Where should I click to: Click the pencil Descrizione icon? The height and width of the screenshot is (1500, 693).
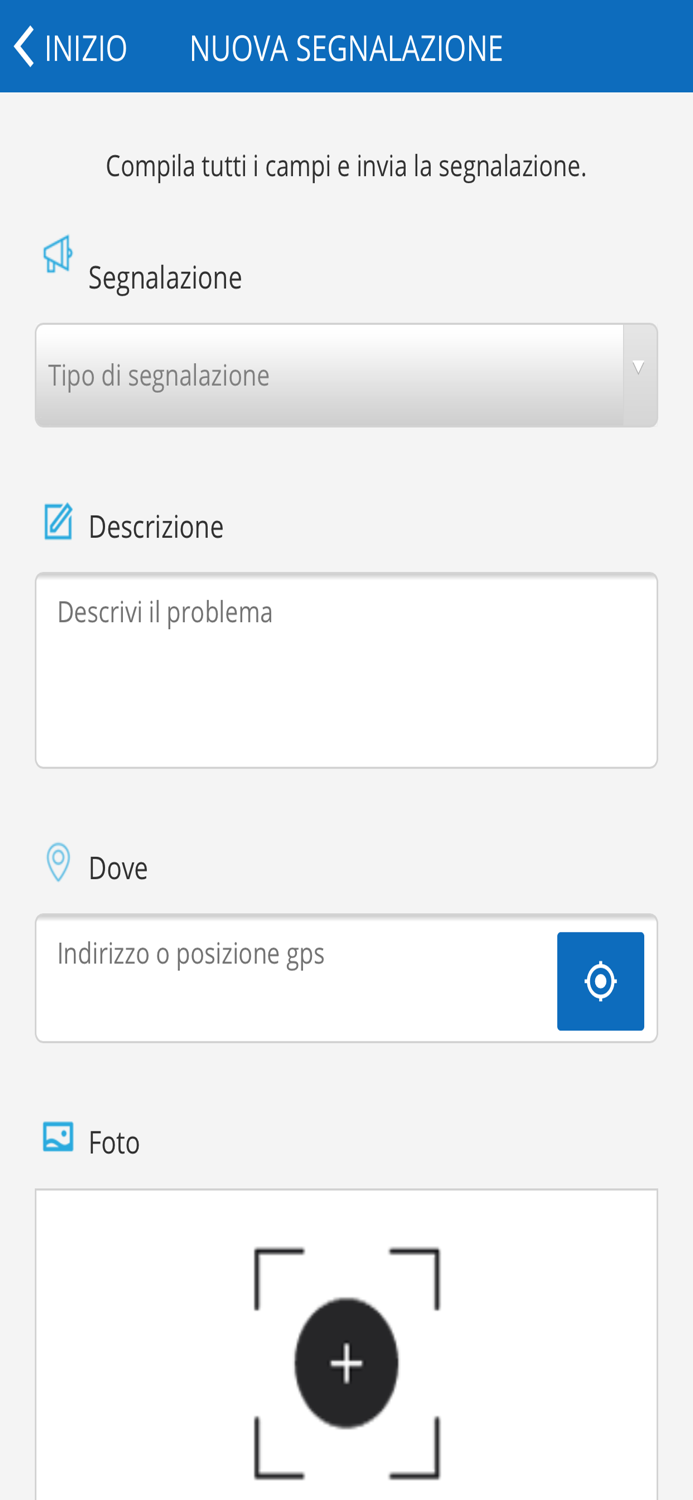pyautogui.click(x=58, y=520)
